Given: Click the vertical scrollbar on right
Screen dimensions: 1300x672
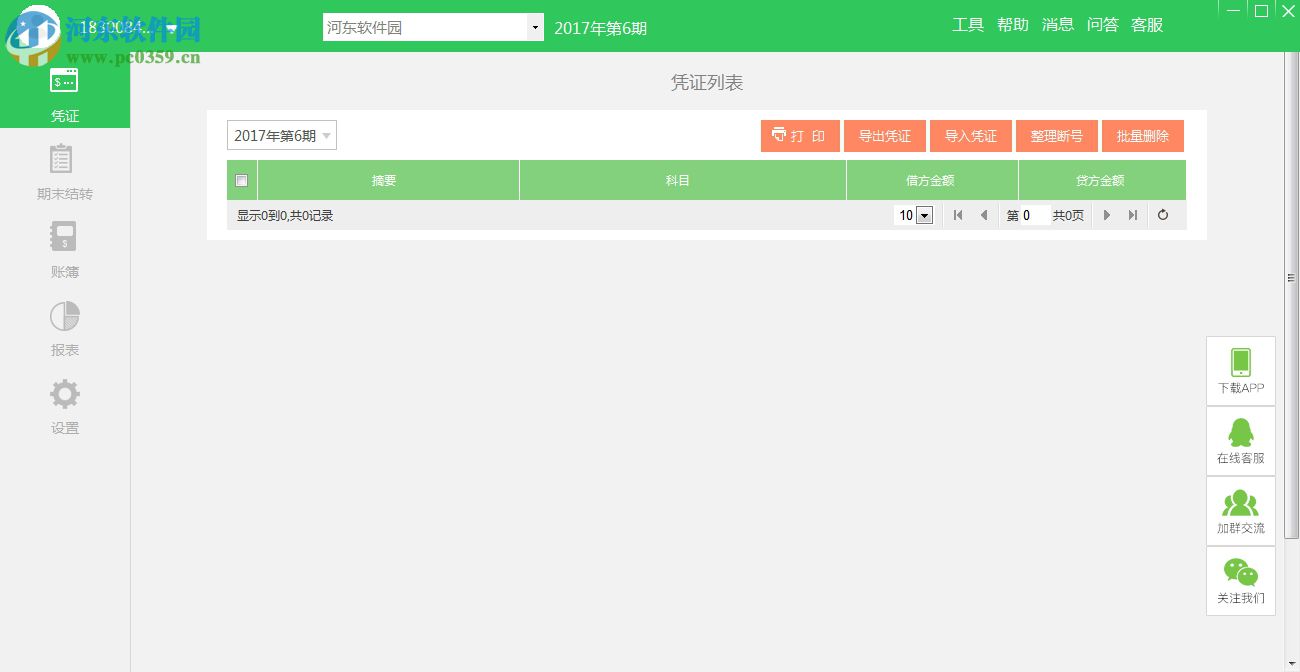Looking at the screenshot, I should (x=1292, y=295).
